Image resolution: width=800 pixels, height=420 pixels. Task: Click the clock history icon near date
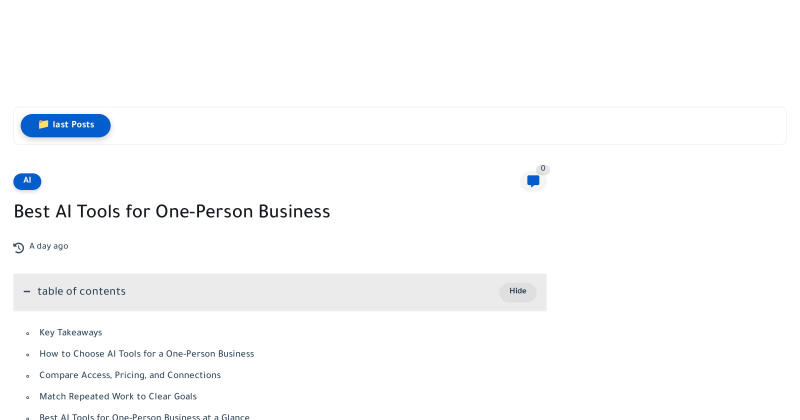click(19, 248)
